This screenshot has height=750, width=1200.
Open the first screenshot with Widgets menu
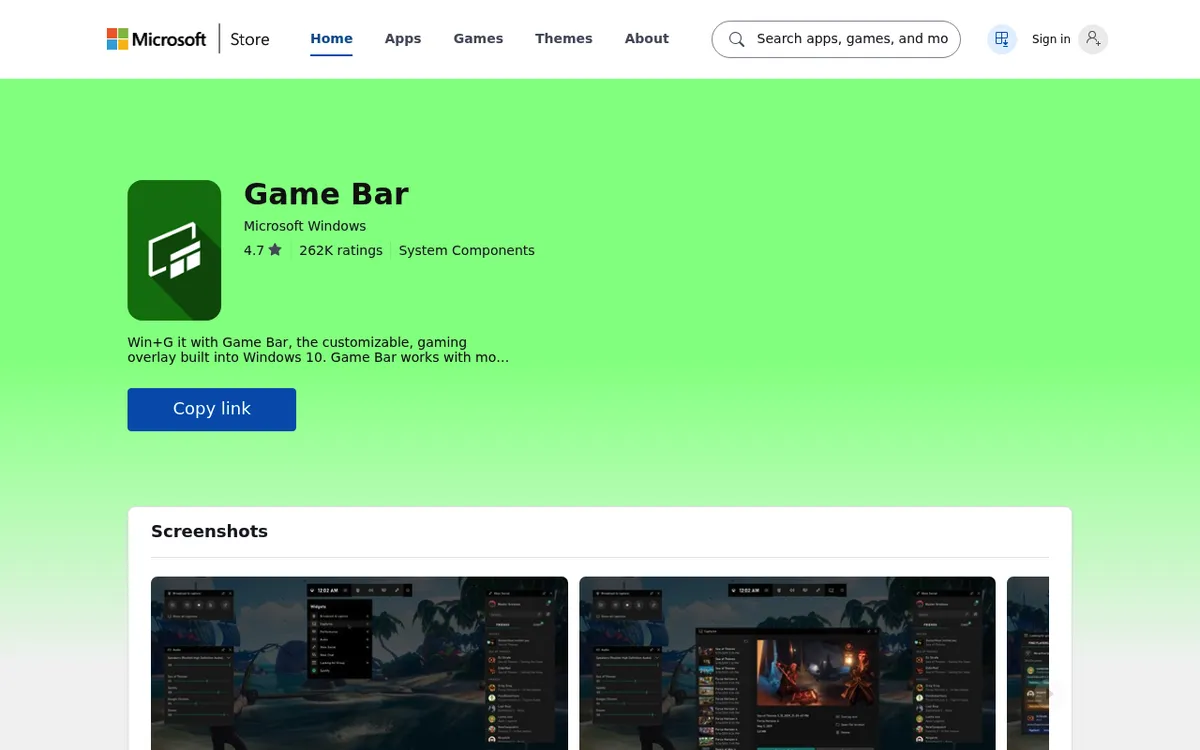359,663
